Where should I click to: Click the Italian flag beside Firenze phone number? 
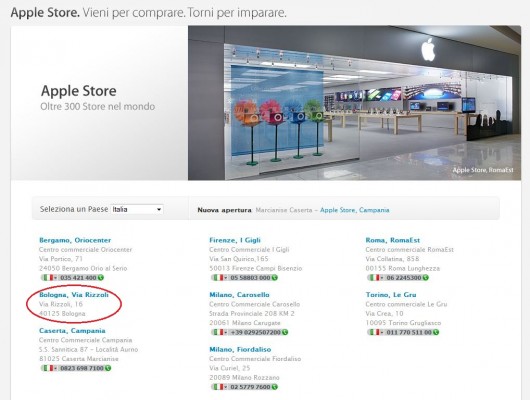(x=218, y=278)
